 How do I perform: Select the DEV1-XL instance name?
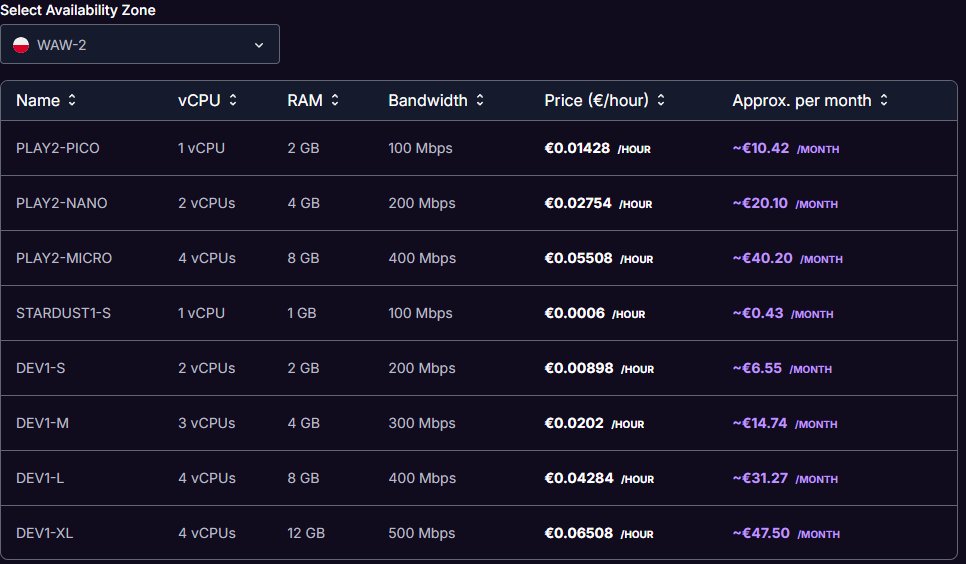coord(44,533)
